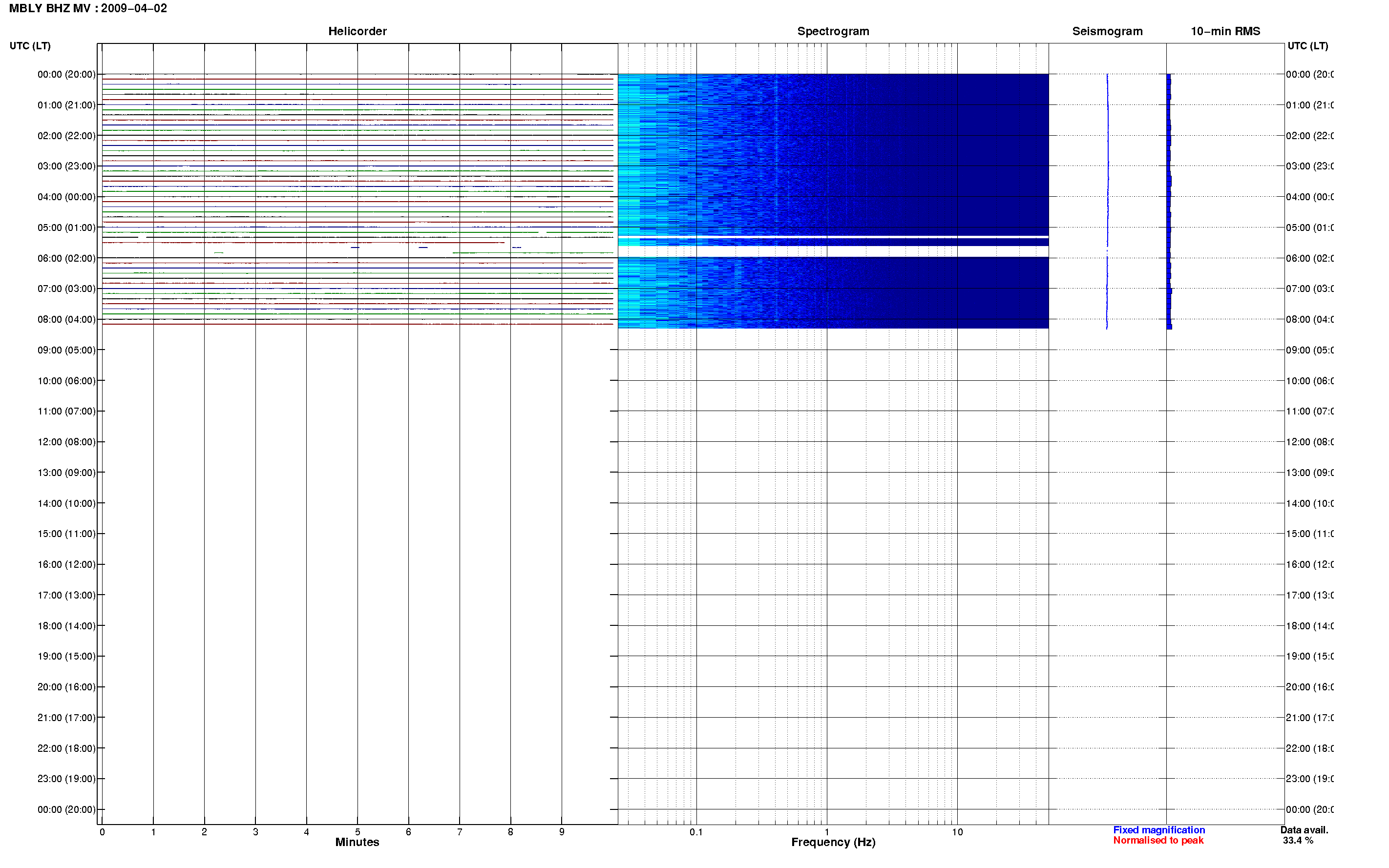Click the blue seismogram trace line
This screenshot has width=1389, height=868.
(x=1107, y=201)
